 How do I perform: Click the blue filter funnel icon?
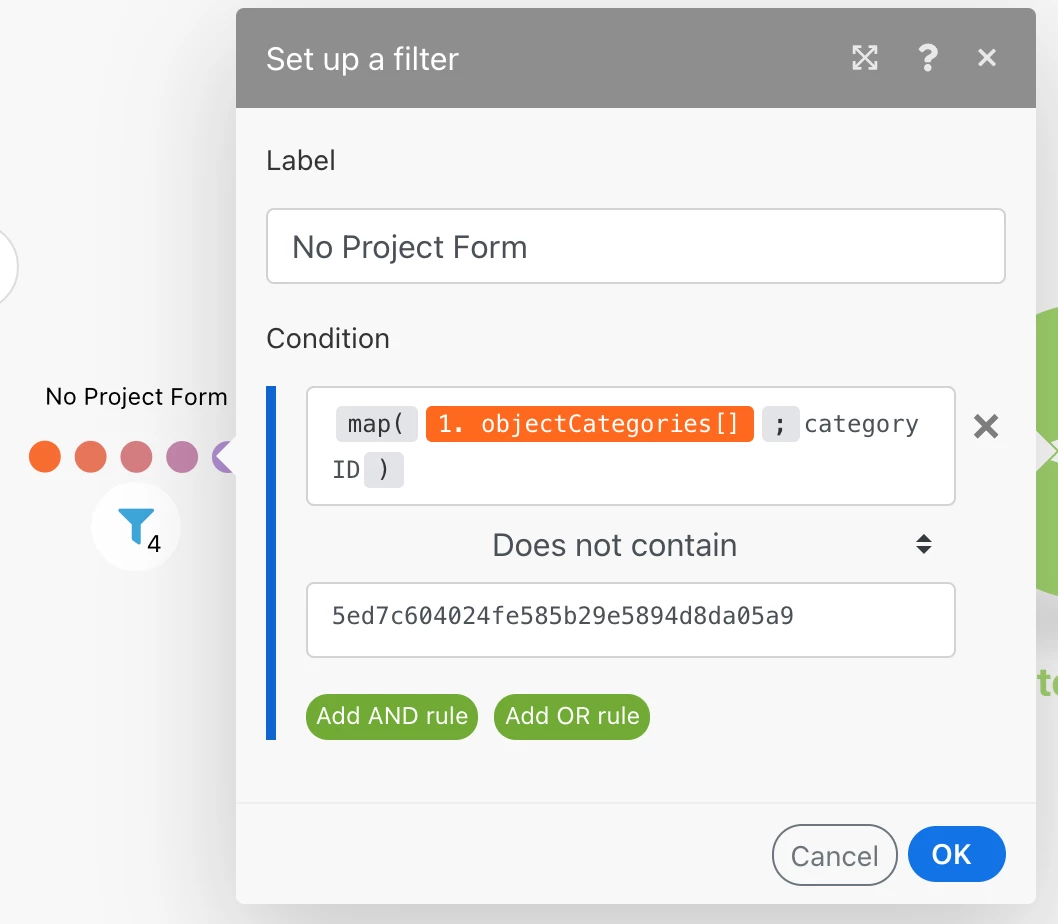click(x=136, y=525)
